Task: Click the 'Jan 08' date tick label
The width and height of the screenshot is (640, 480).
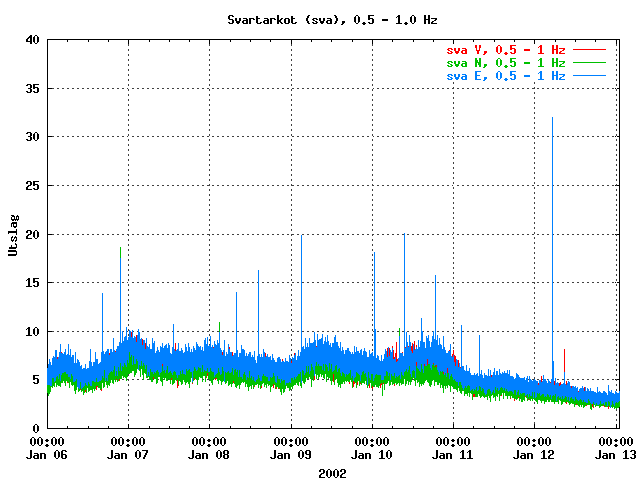Action: [210, 454]
